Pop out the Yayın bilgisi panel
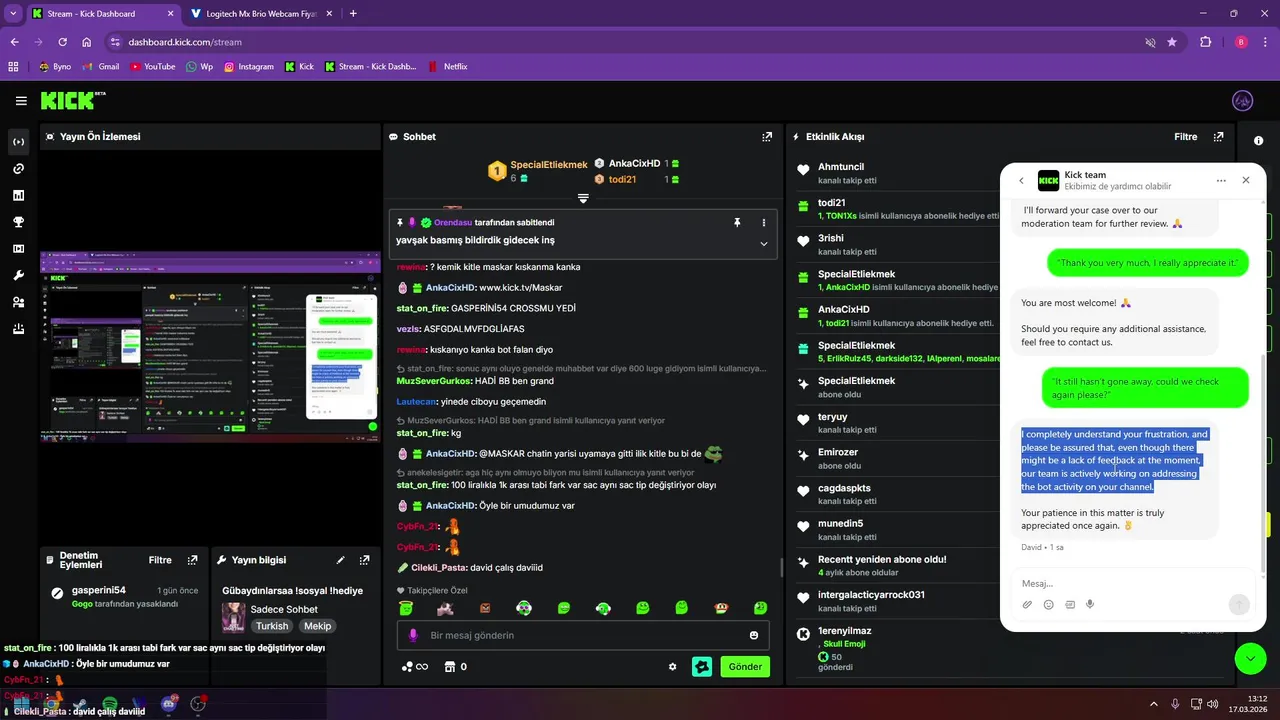1280x720 pixels. click(x=366, y=561)
